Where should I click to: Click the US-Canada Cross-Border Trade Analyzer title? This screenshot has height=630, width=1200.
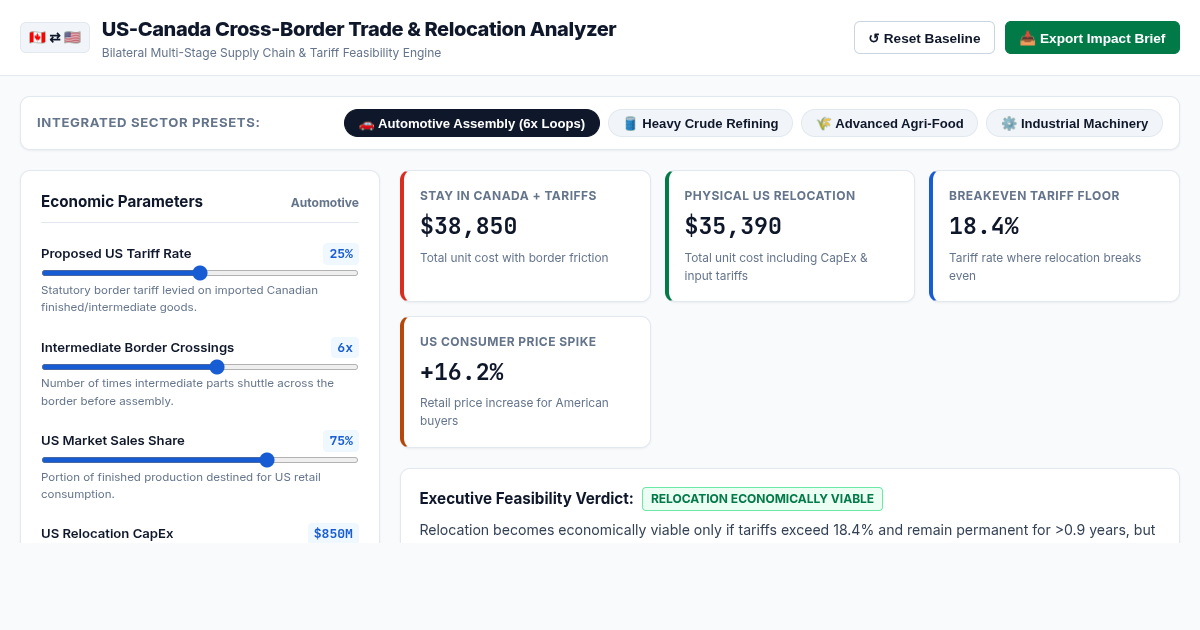(x=359, y=29)
